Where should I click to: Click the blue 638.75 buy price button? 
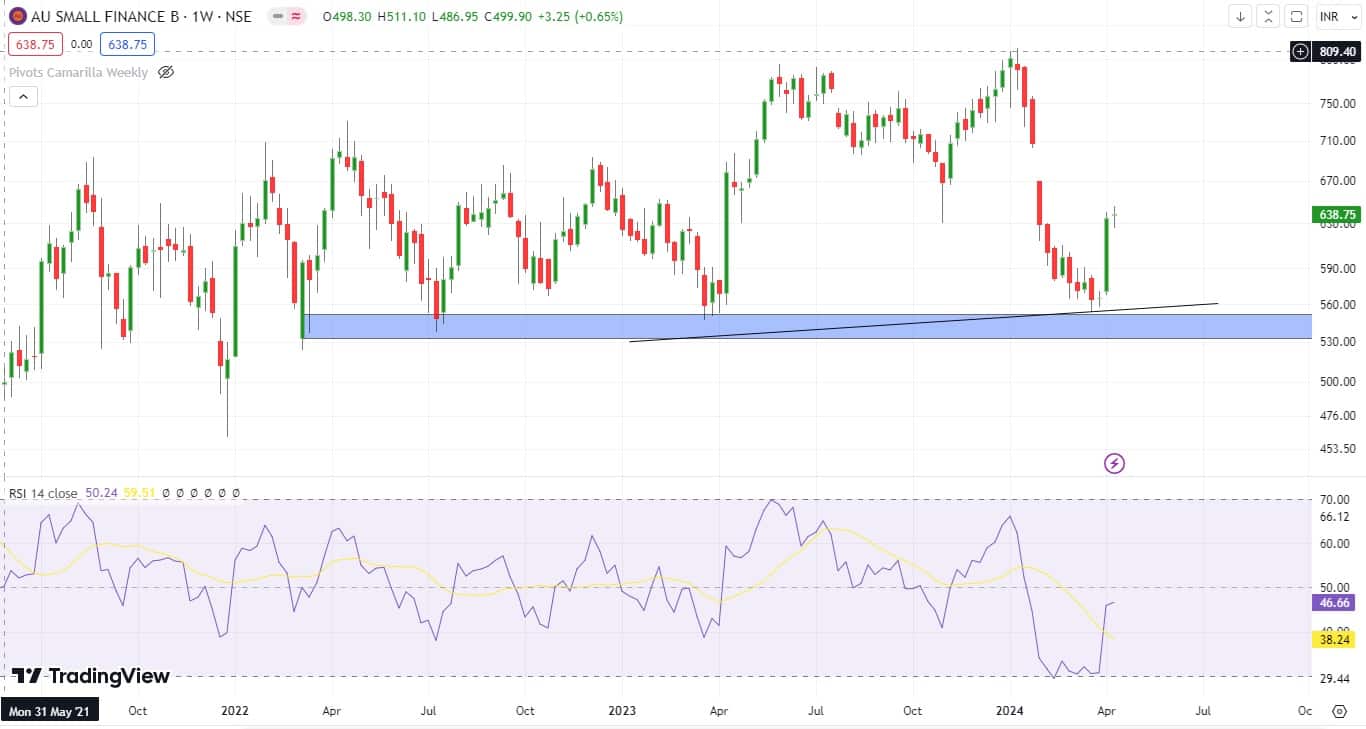tap(128, 44)
